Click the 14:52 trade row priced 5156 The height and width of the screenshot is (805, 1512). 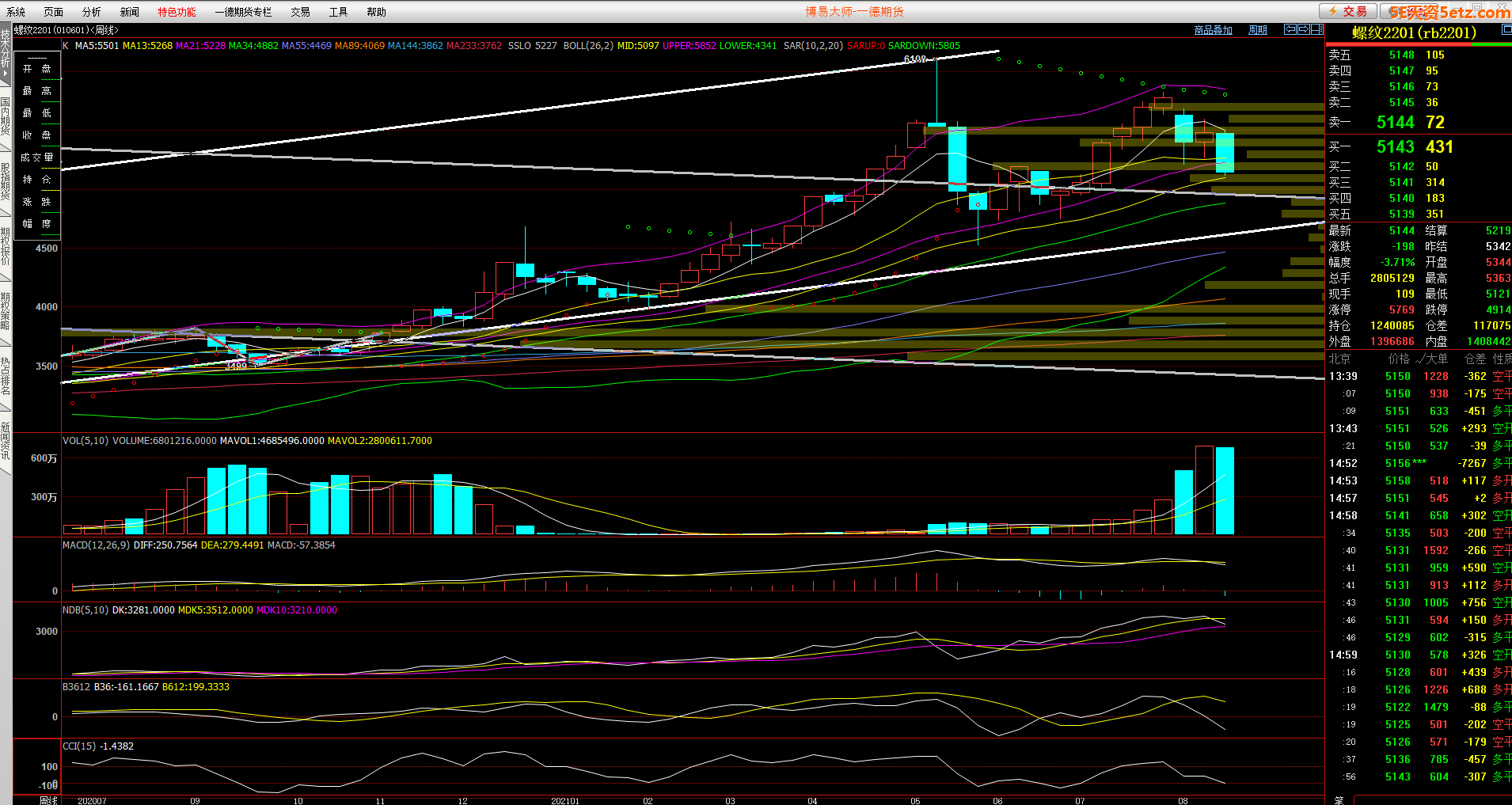[1419, 464]
